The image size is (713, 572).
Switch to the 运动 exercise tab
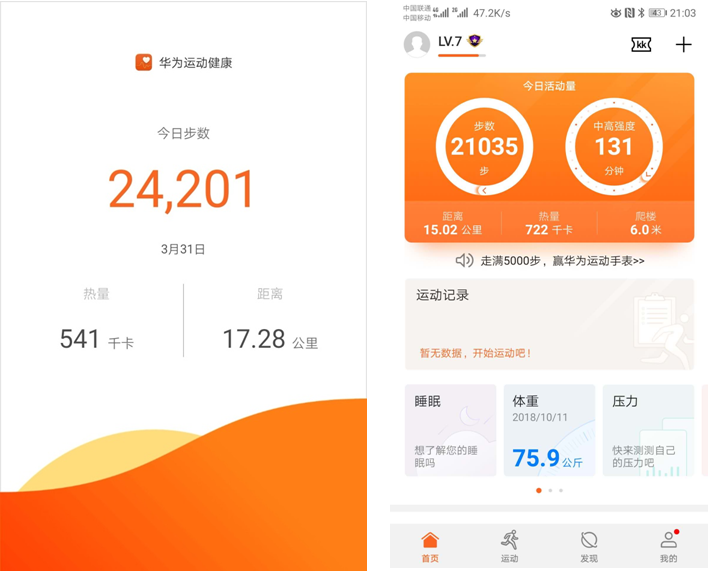tap(509, 547)
